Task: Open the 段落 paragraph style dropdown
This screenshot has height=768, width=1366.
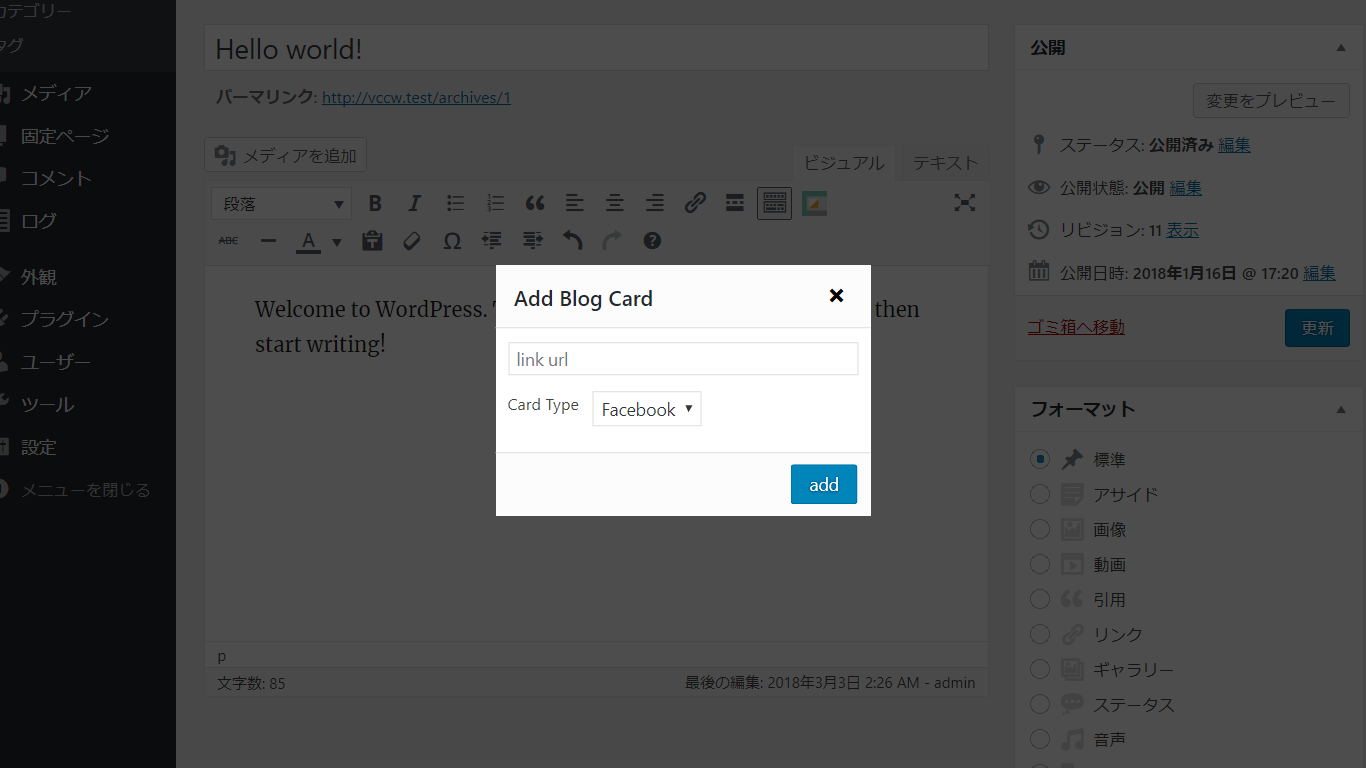Action: (280, 203)
